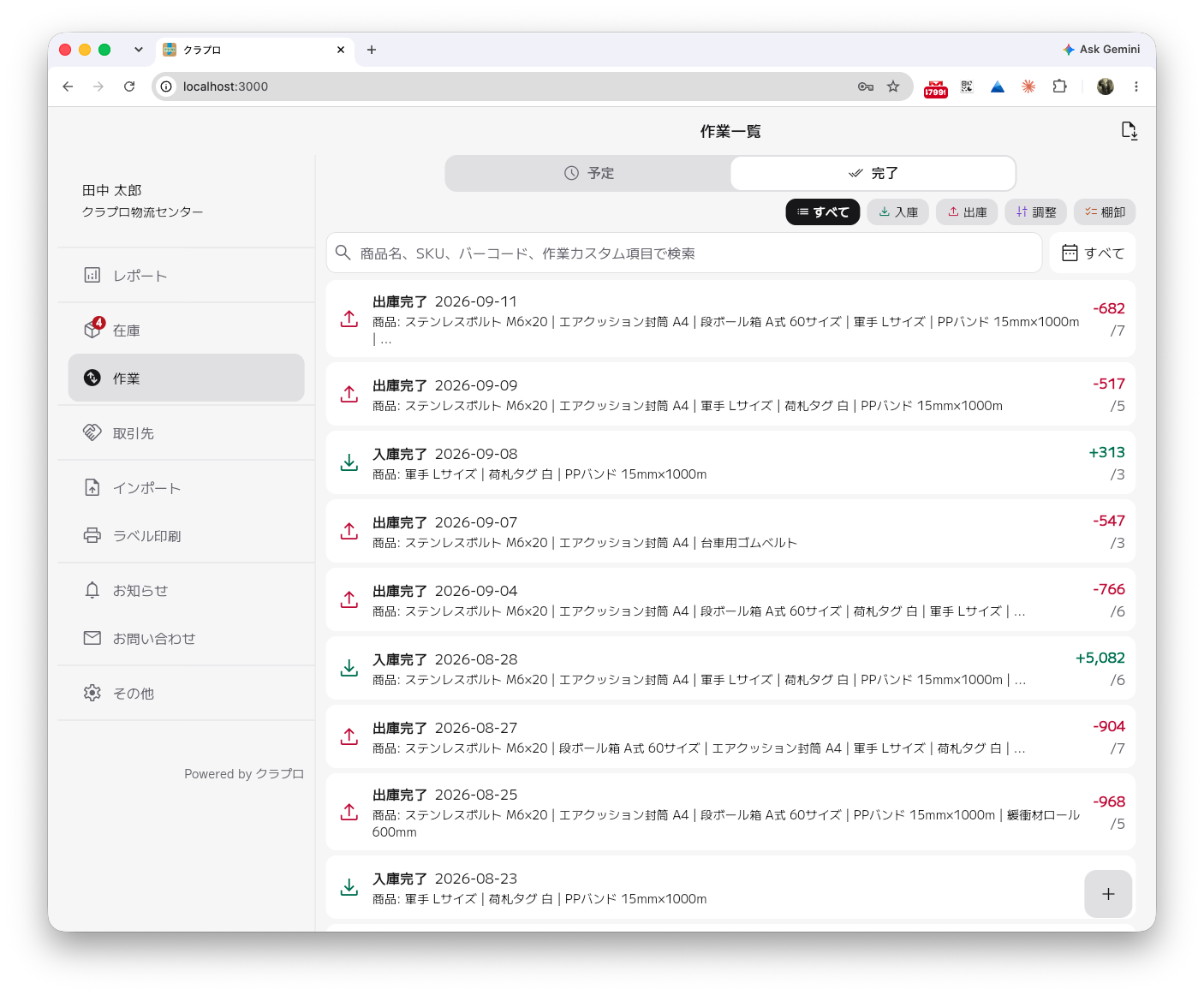Screen dimensions: 1204x995
Task: Open 出庫完了 2026-08-27 entry
Action: [x=730, y=736]
